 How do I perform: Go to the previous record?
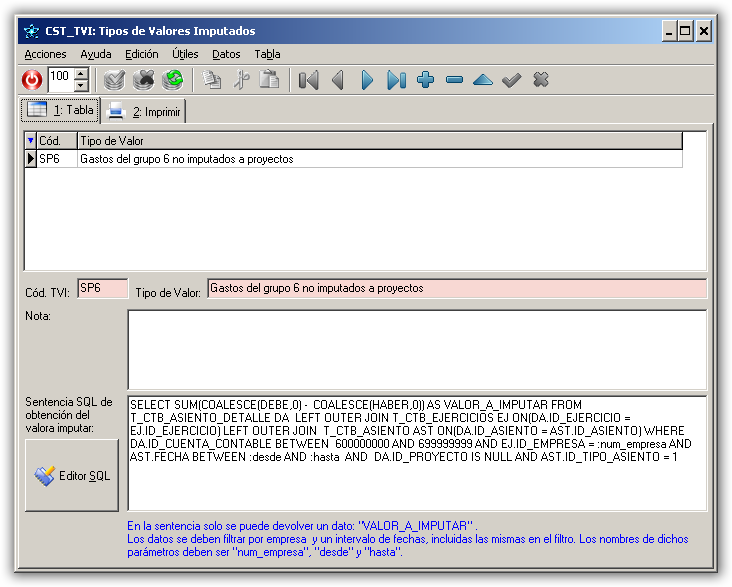point(338,80)
